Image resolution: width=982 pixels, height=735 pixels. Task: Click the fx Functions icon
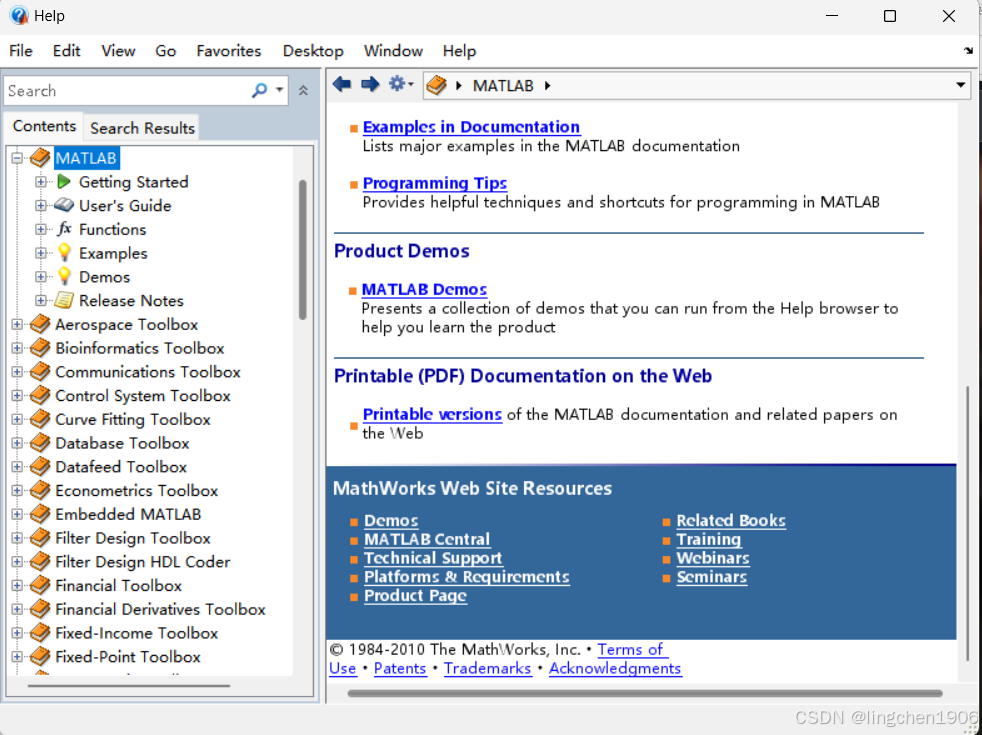64,229
